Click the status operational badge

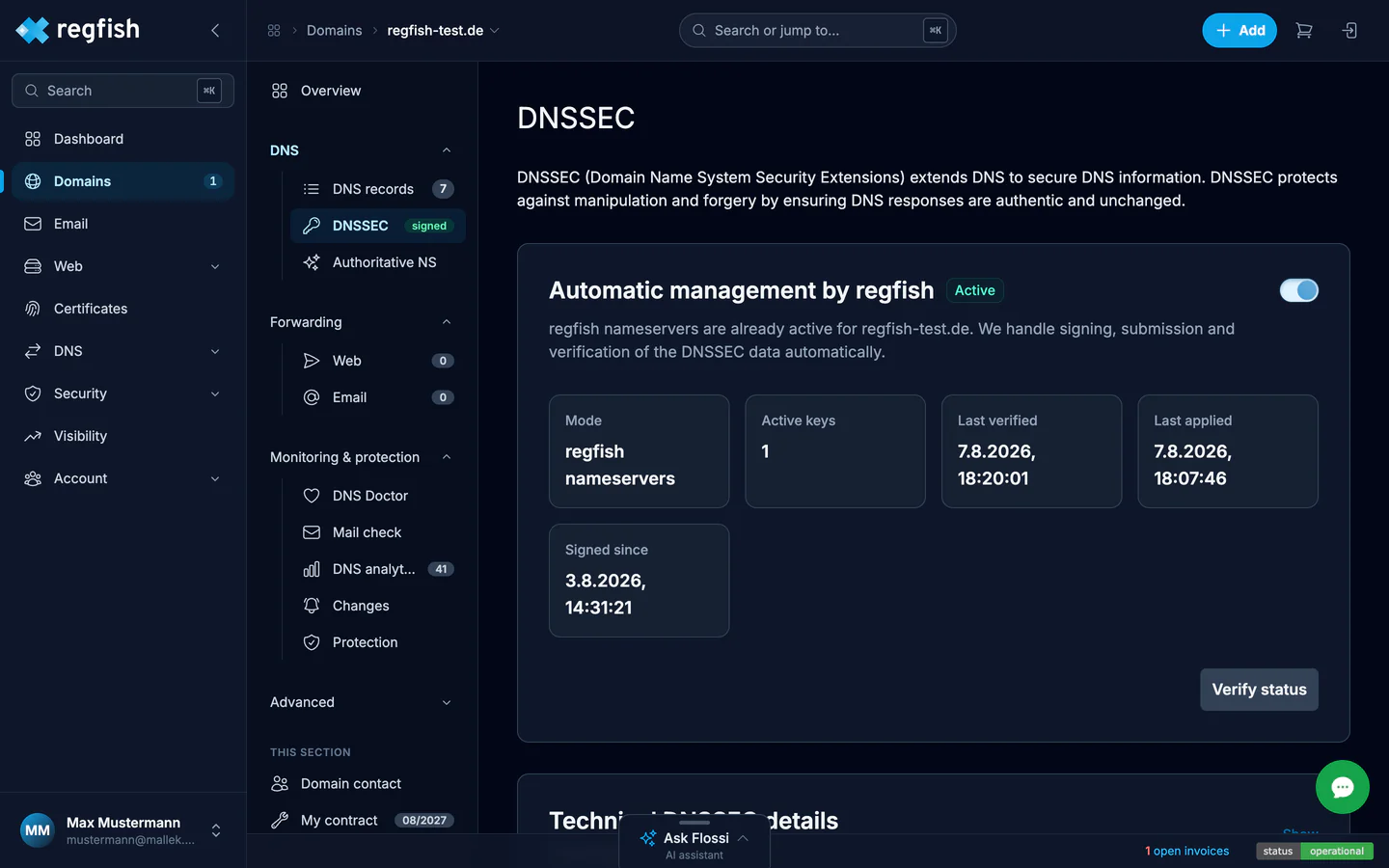(x=1315, y=851)
